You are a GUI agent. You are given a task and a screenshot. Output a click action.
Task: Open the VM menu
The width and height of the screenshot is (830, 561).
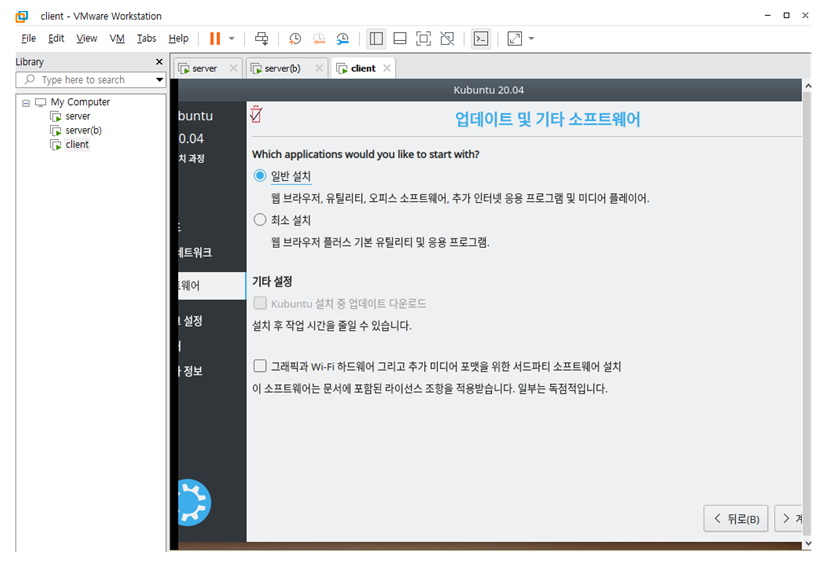[x=117, y=39]
